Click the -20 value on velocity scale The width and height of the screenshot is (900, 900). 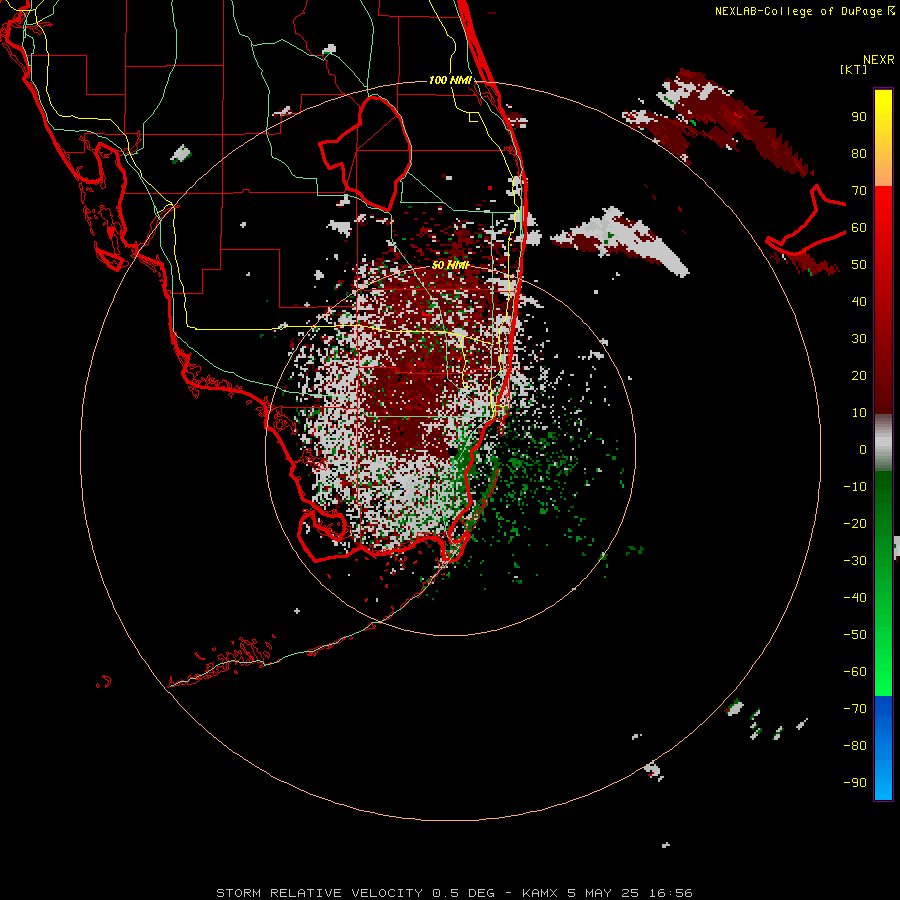tap(855, 524)
